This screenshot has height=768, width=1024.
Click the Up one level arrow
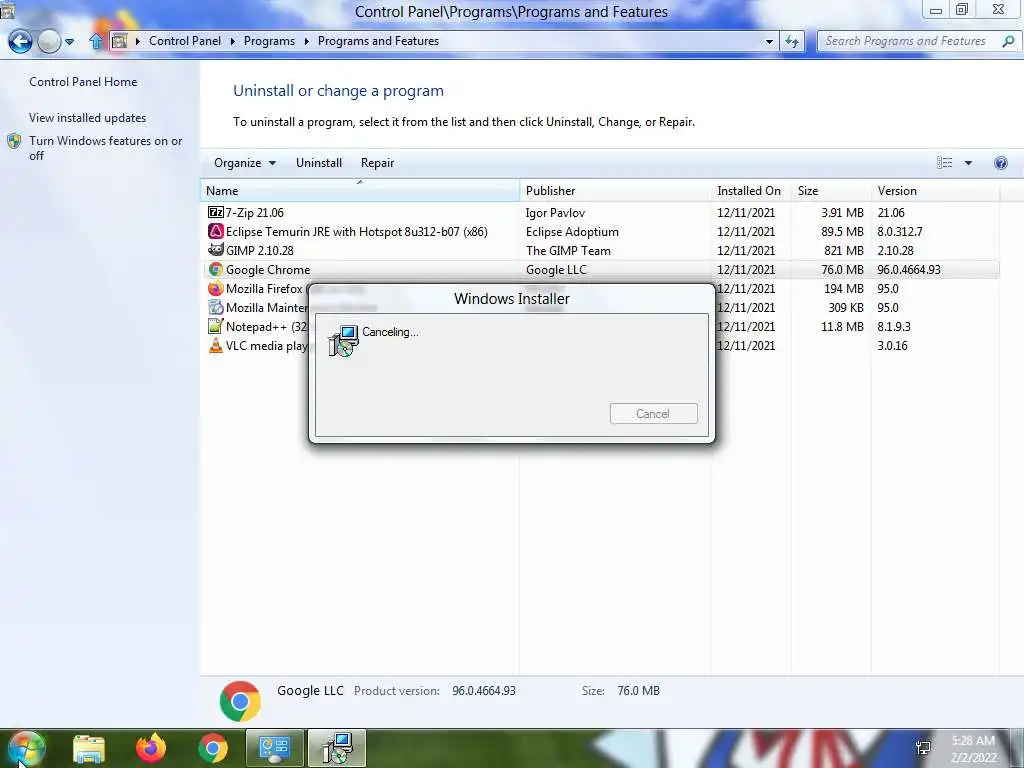pos(96,41)
